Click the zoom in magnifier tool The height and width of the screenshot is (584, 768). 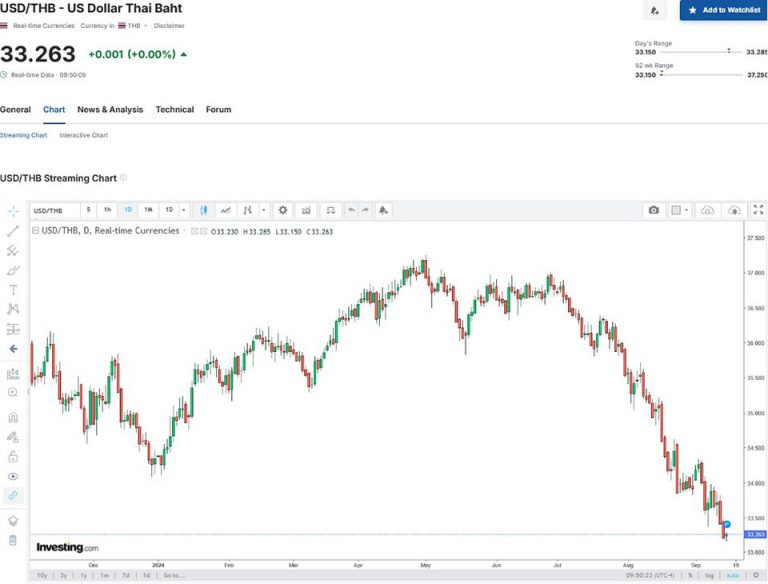coord(13,393)
